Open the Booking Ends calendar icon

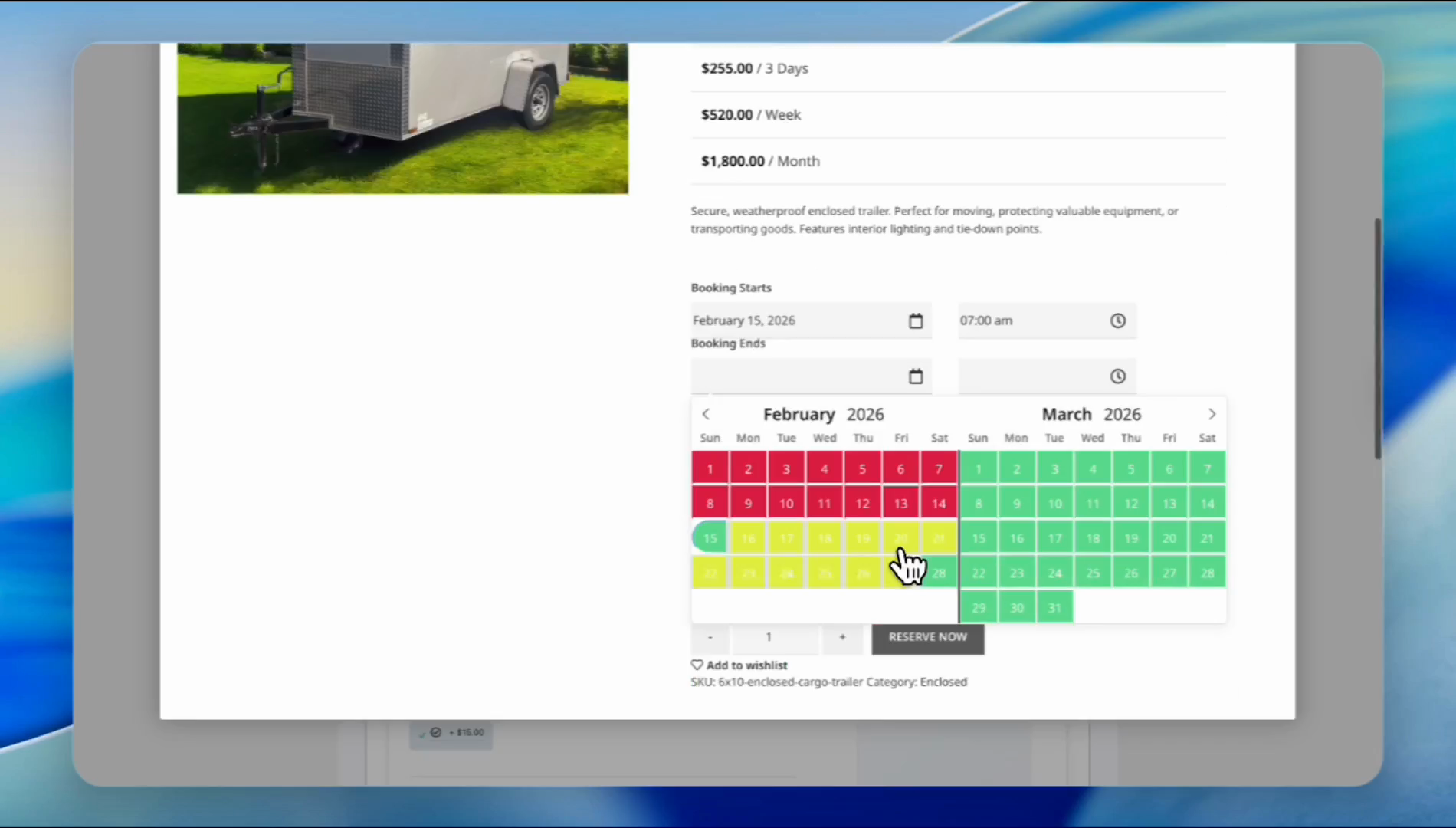point(916,376)
